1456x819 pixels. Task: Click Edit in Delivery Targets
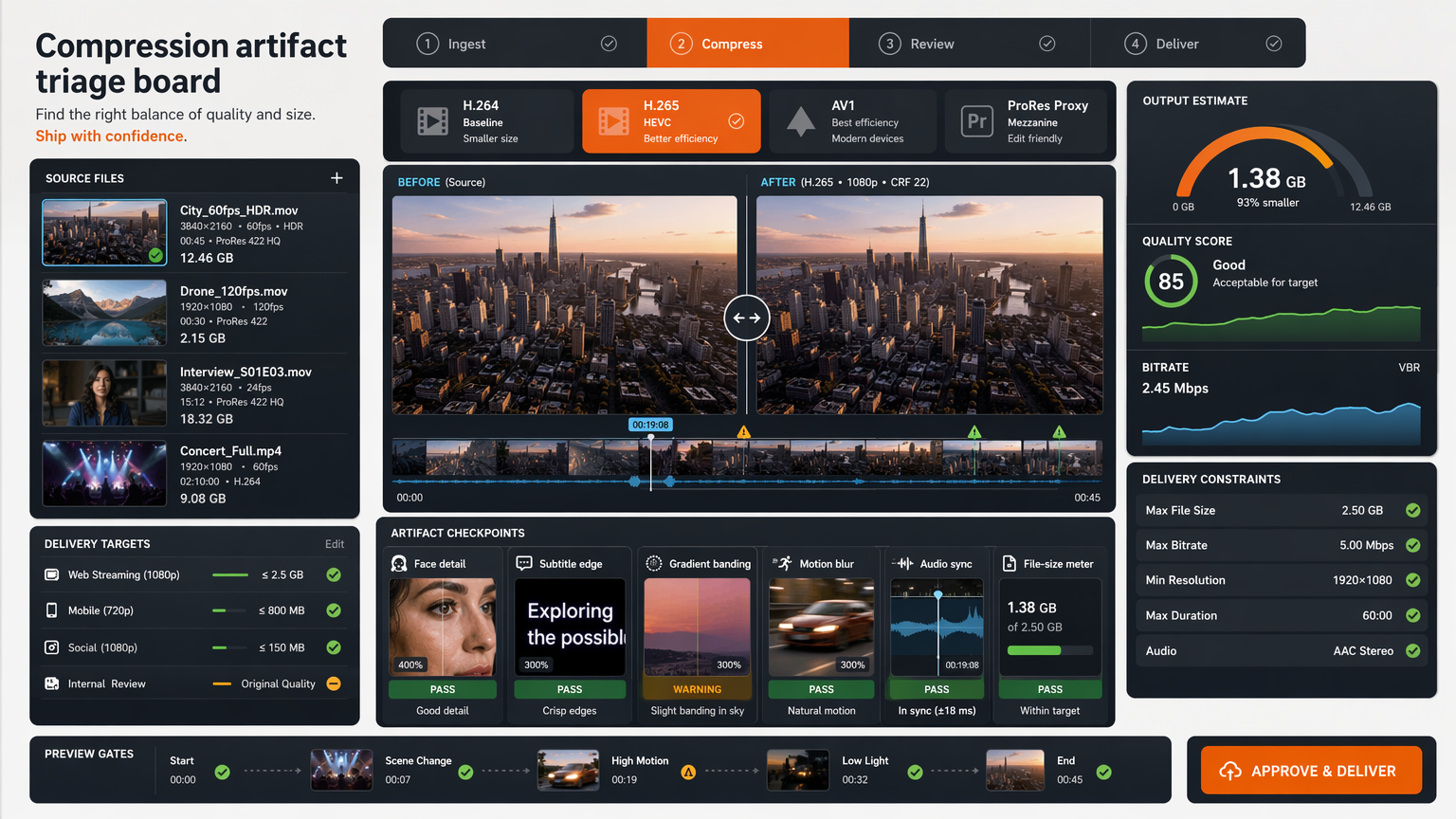point(335,544)
